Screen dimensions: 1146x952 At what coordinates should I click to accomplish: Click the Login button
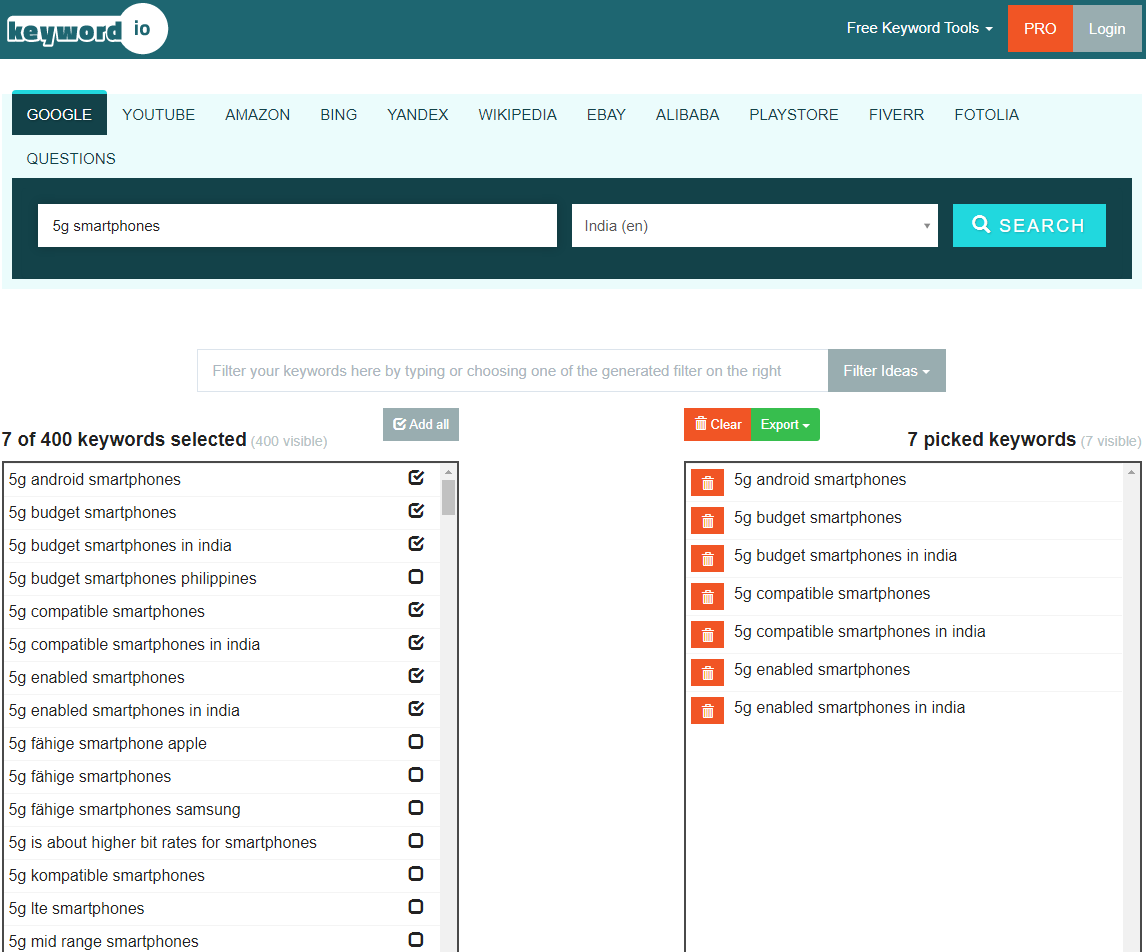[1107, 28]
